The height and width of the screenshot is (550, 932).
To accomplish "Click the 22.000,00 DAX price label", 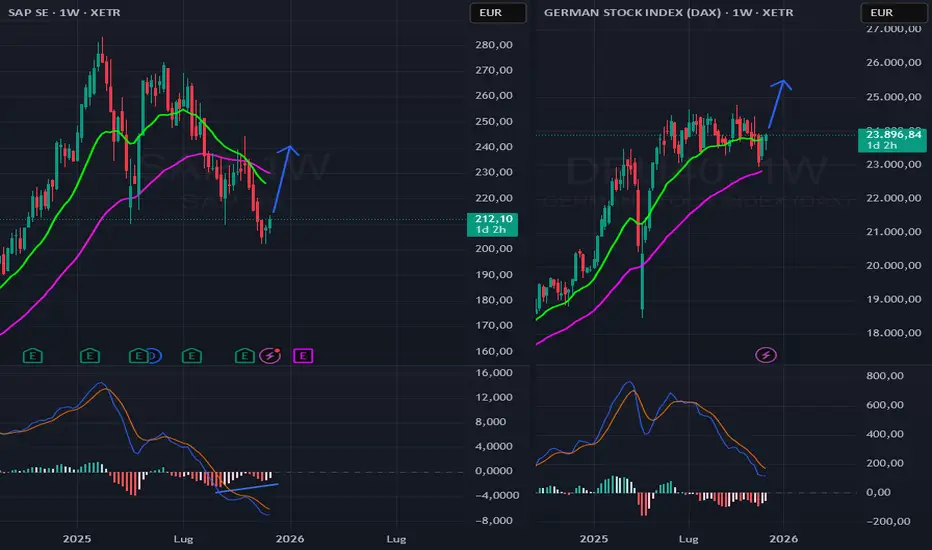I will pos(894,198).
